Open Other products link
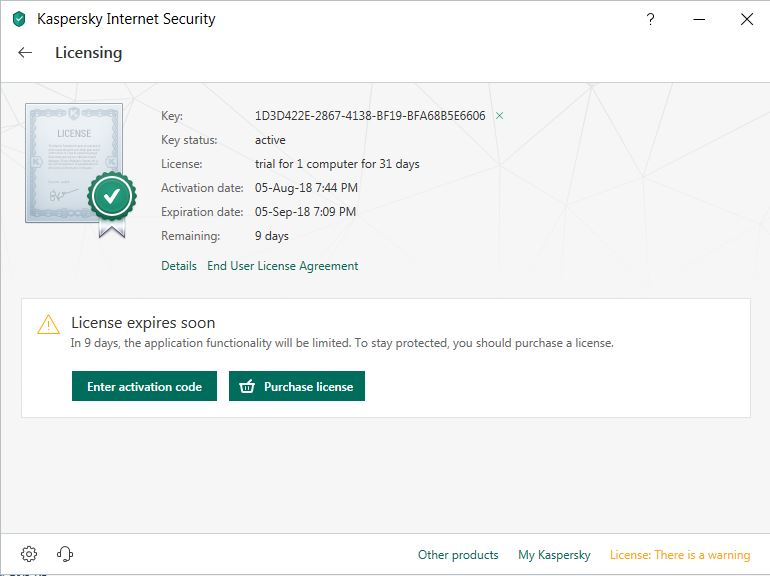770x576 pixels. (458, 554)
